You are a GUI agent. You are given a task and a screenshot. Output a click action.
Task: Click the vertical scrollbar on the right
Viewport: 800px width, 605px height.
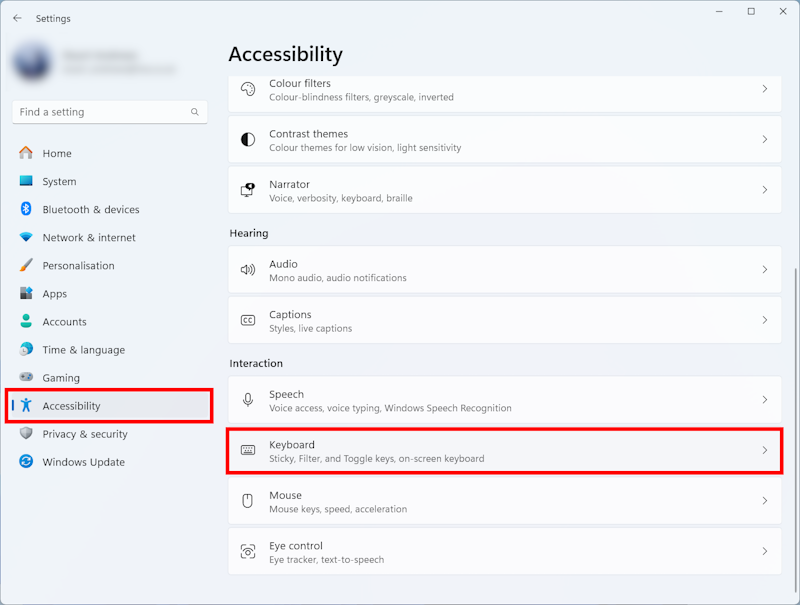(794, 400)
